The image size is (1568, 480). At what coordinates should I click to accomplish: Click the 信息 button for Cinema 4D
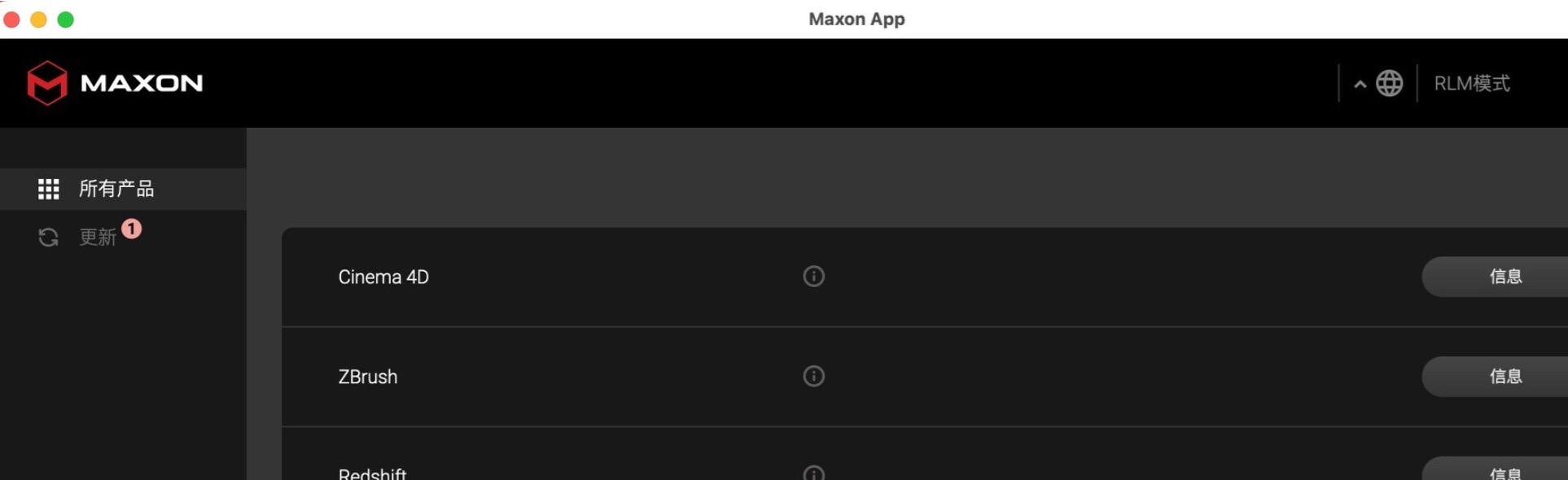[x=1495, y=277]
